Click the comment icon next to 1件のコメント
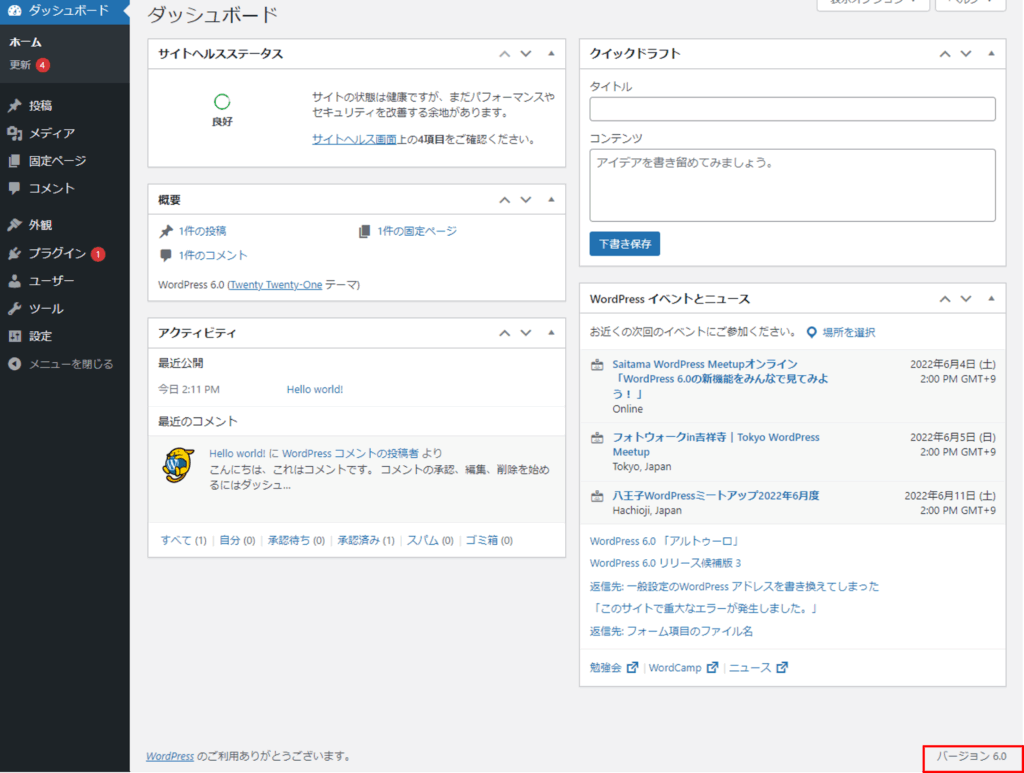 [x=166, y=255]
